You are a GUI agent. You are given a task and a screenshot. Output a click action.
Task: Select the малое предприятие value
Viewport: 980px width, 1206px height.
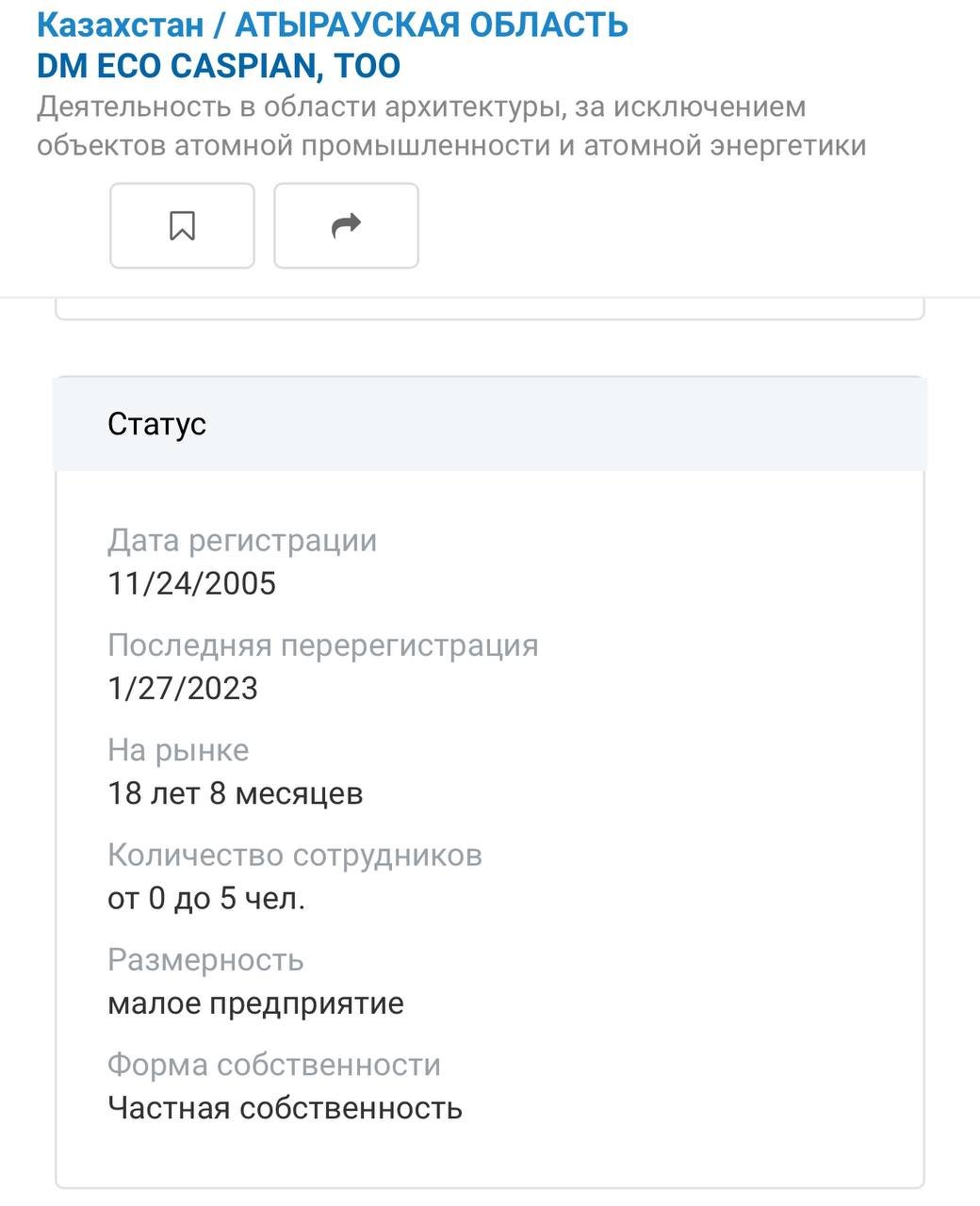coord(255,1002)
